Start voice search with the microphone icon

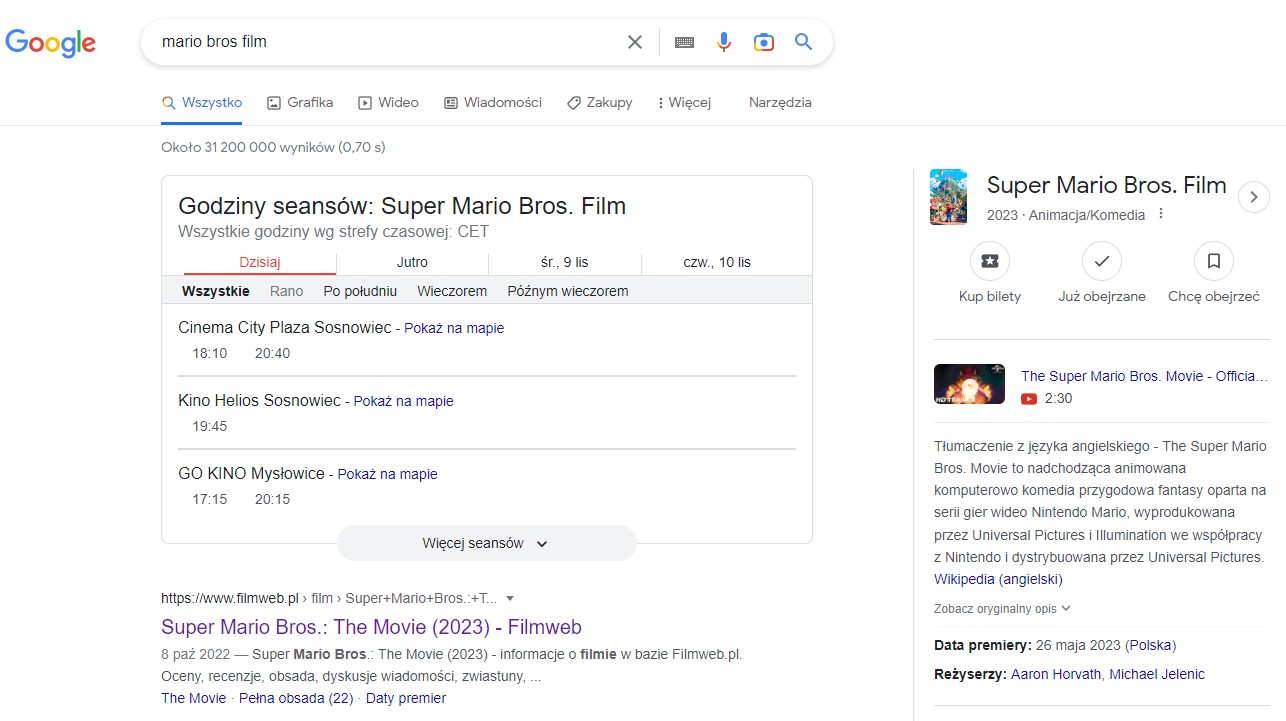[723, 42]
